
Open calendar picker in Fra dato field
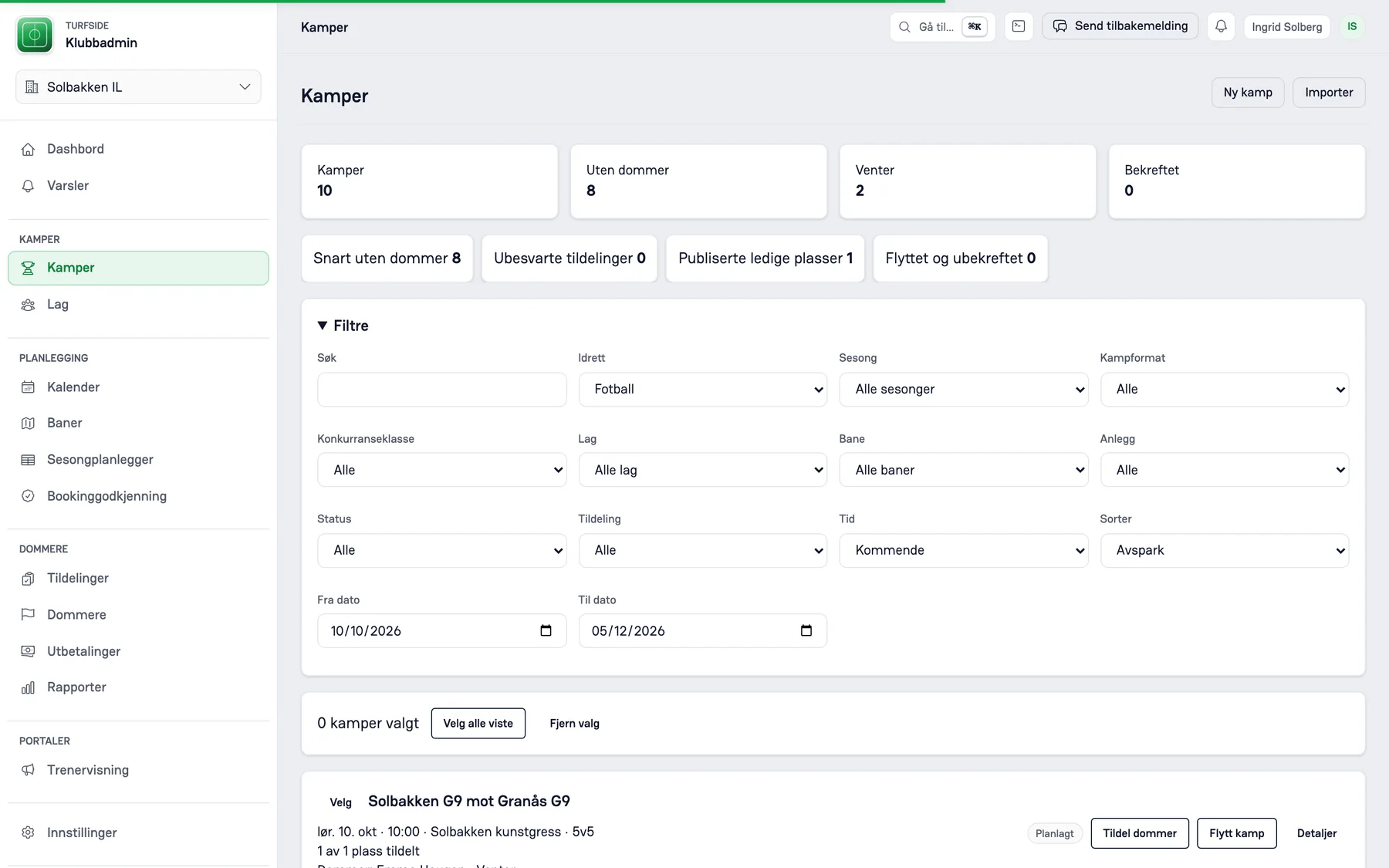546,630
